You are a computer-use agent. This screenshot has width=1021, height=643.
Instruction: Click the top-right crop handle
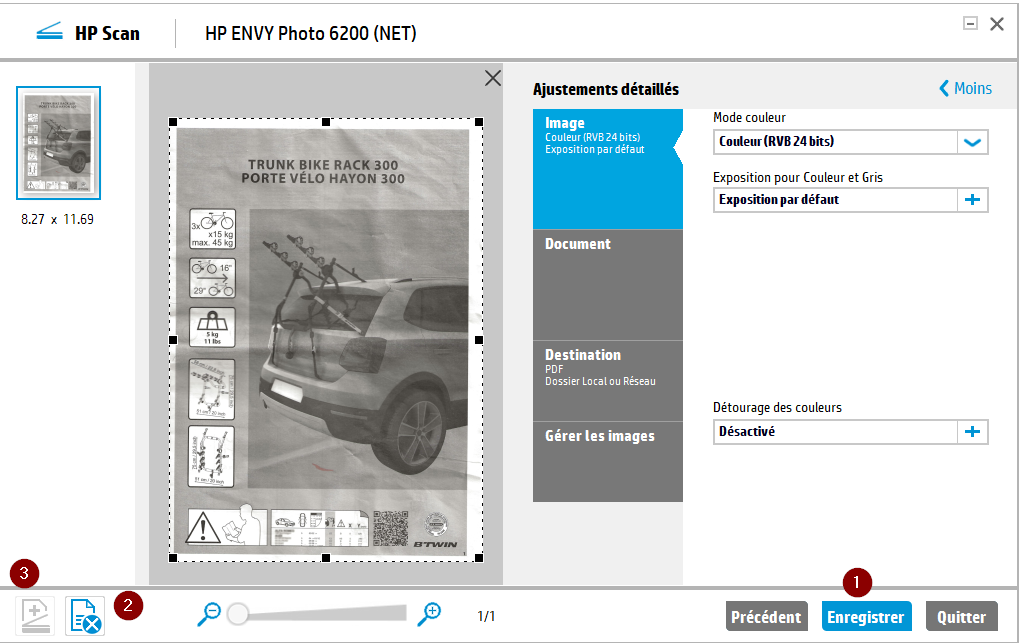(x=479, y=122)
